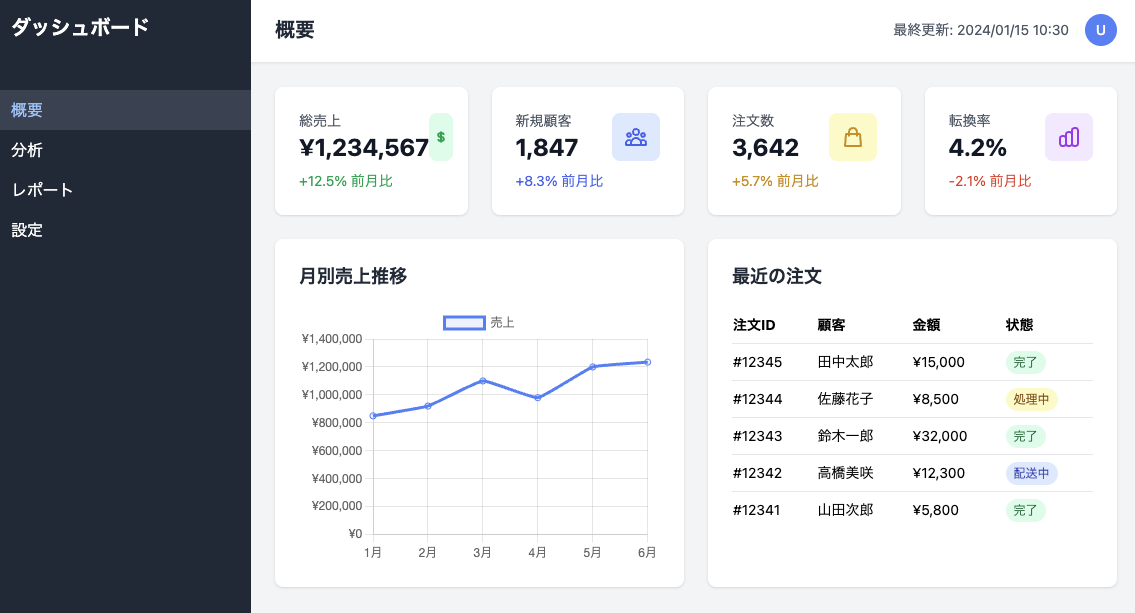Click the 月別売上推移 chart title
The image size is (1135, 613).
[353, 276]
